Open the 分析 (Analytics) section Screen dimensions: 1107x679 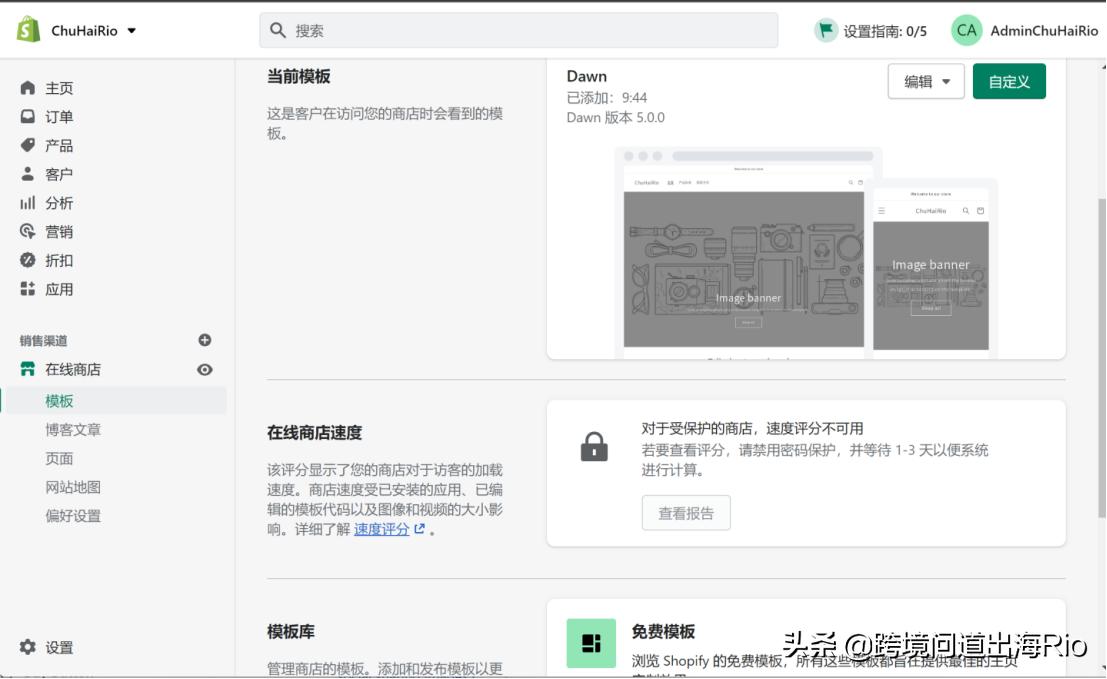(60, 202)
